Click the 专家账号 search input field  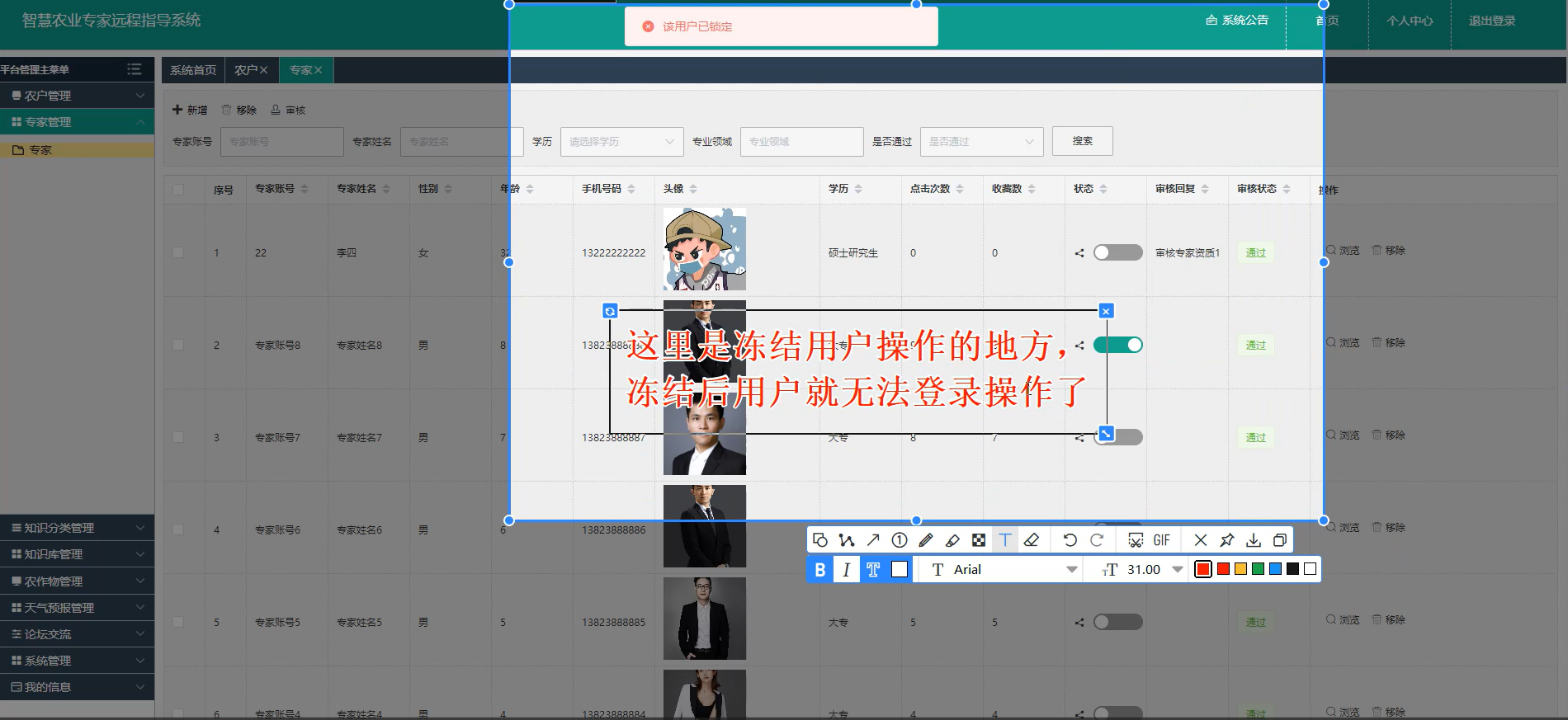(282, 142)
